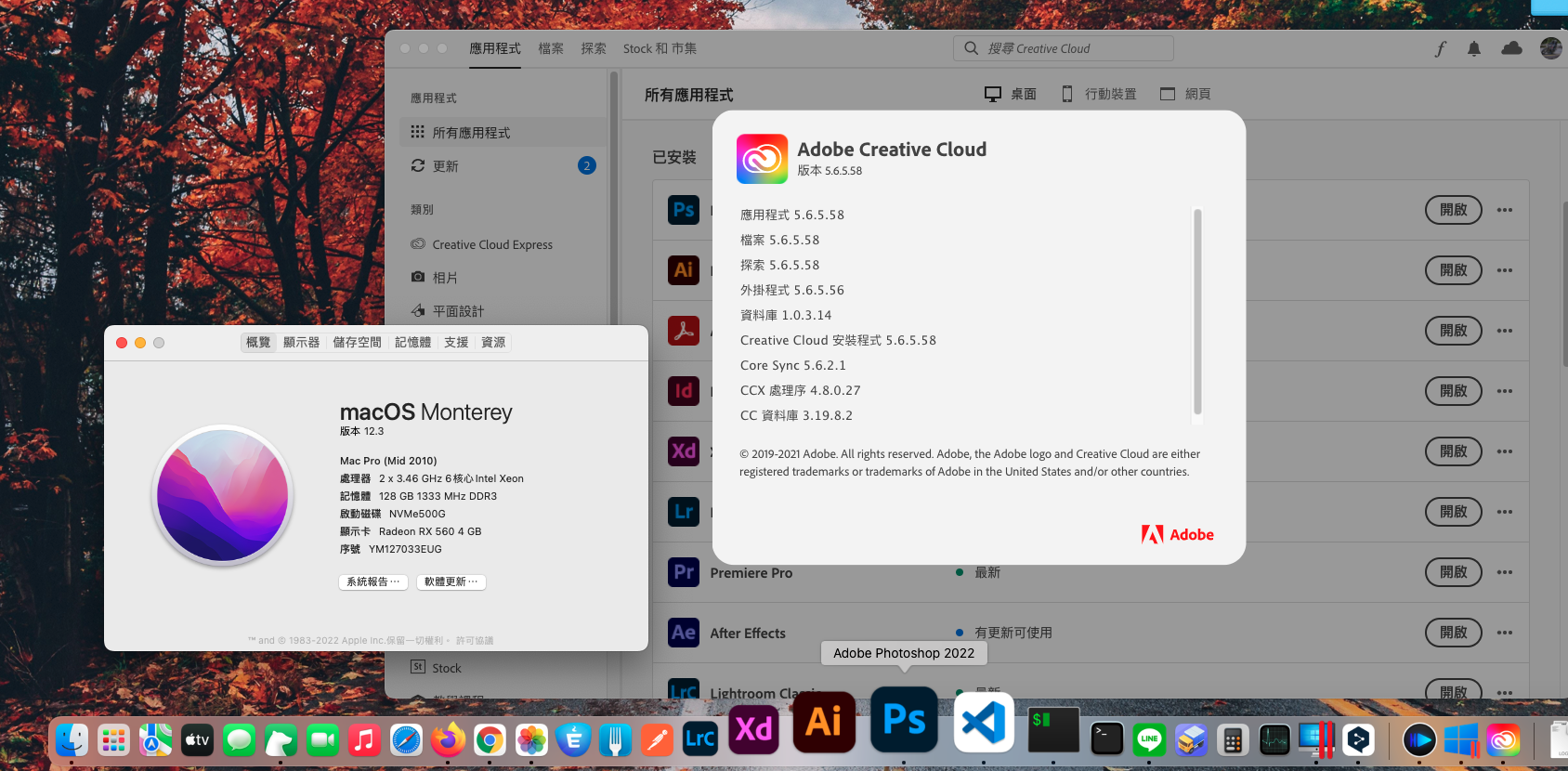The image size is (1568, 771).
Task: Open Launchpad in the Dock
Action: (x=113, y=739)
